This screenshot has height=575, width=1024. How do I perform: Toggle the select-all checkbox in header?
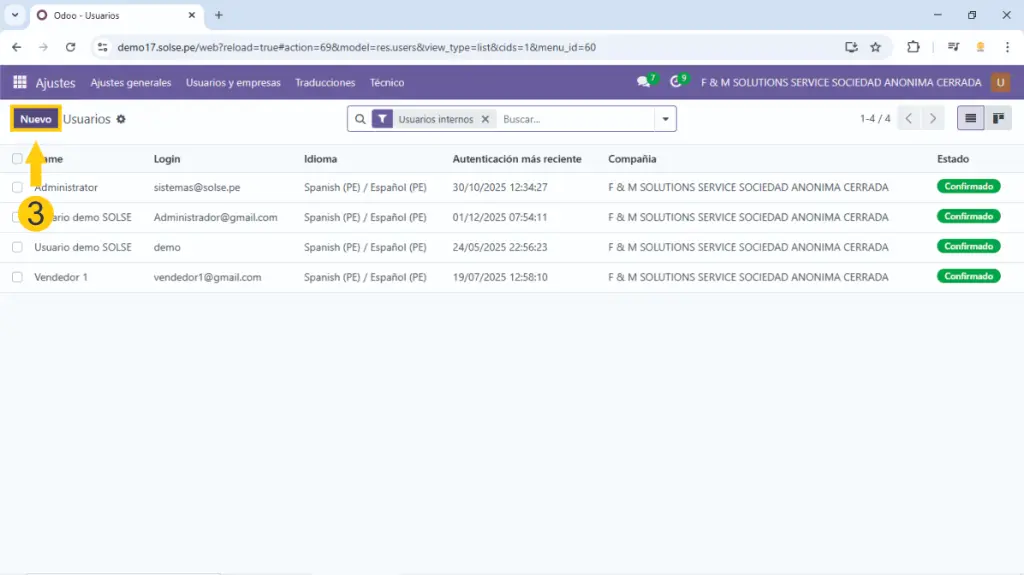pos(17,159)
